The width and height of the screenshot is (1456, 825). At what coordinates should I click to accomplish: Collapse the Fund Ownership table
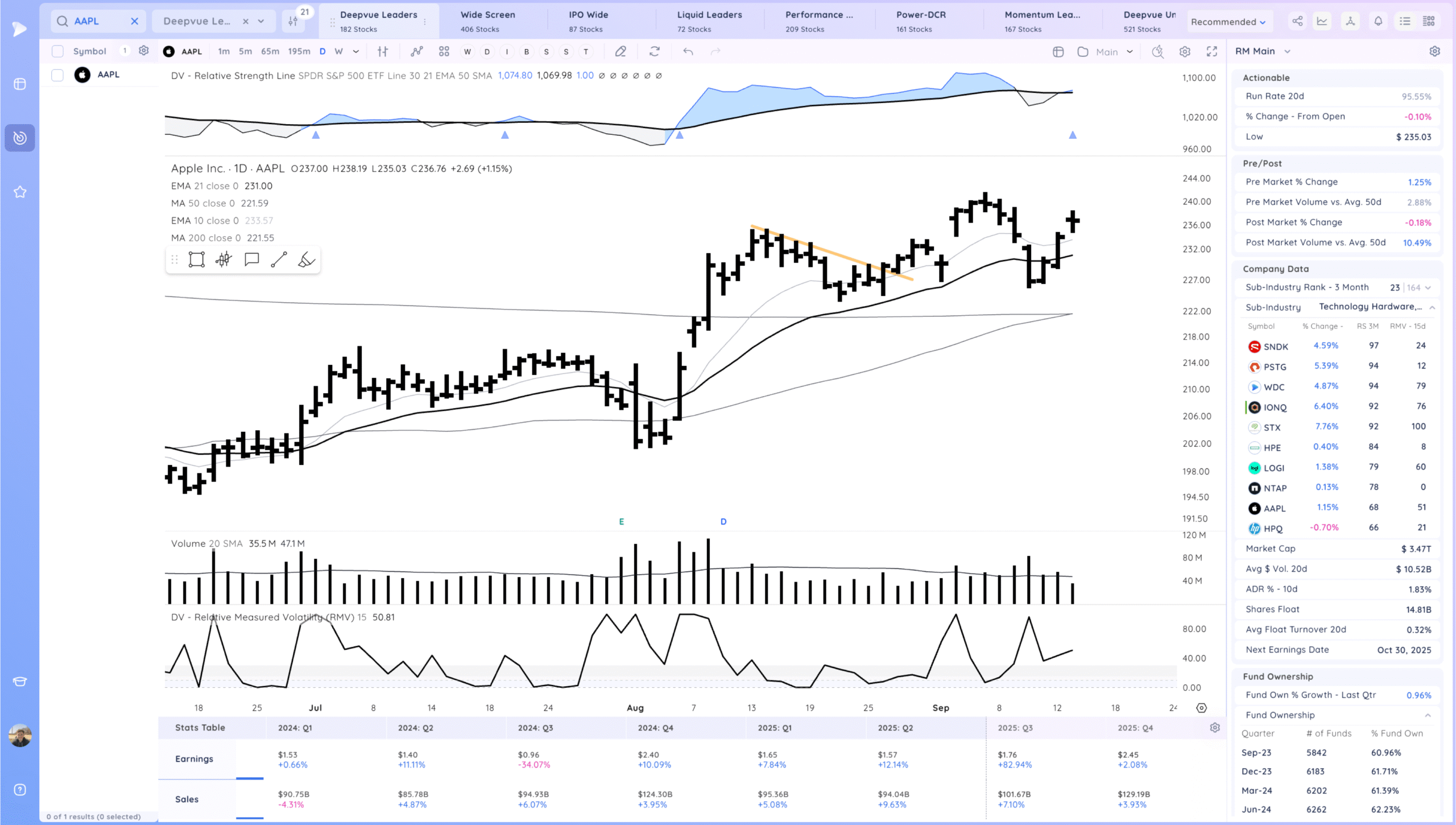point(1428,715)
